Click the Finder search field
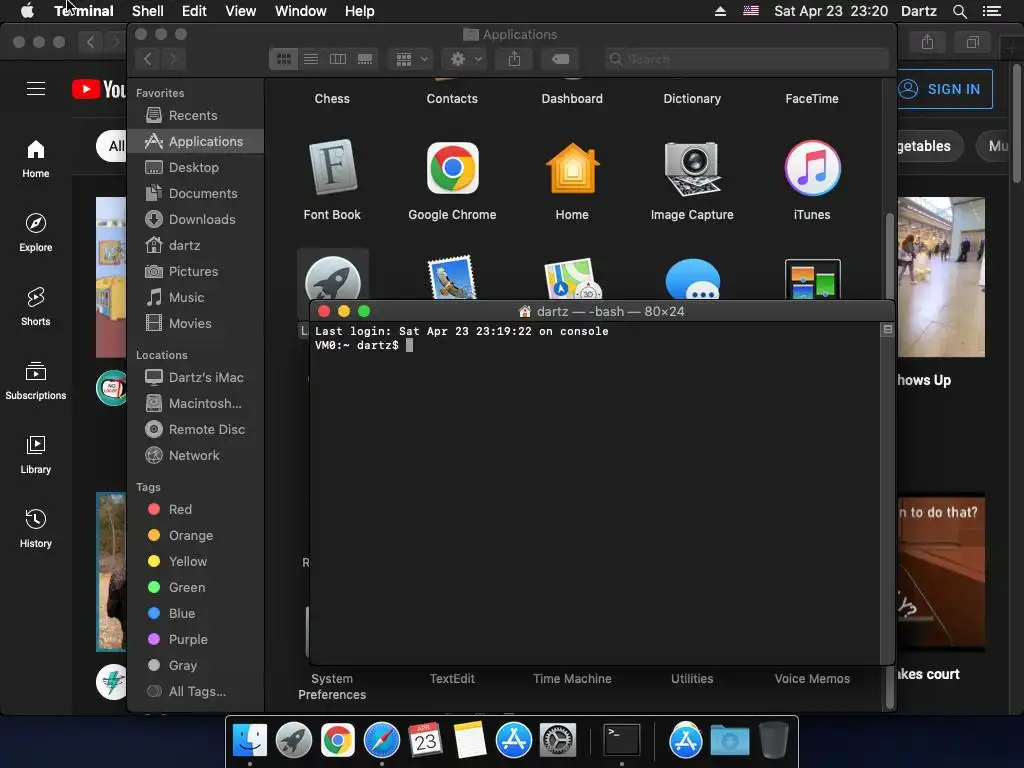The width and height of the screenshot is (1024, 768). pyautogui.click(x=746, y=59)
